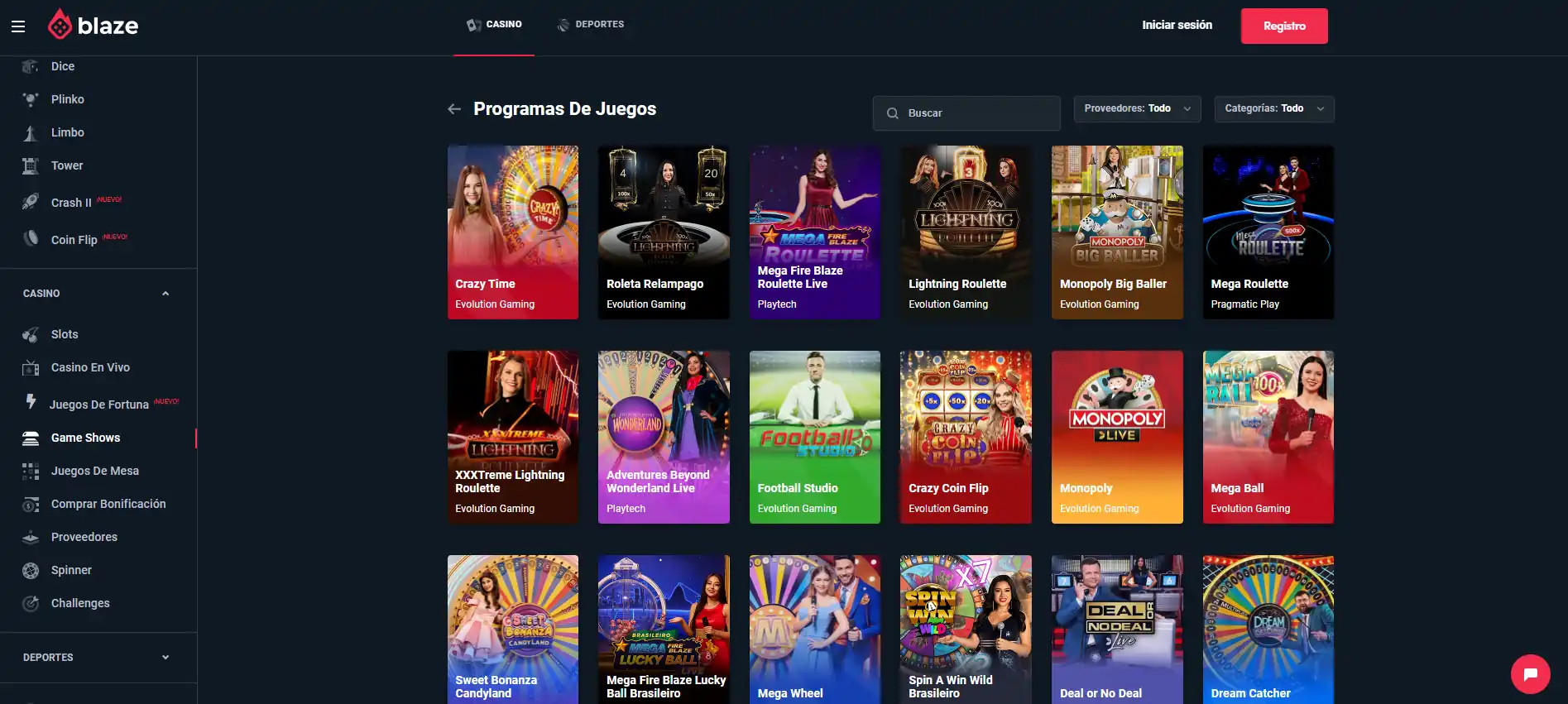Select the Mega Ball game card
Viewport: 1568px width, 704px height.
pos(1268,437)
